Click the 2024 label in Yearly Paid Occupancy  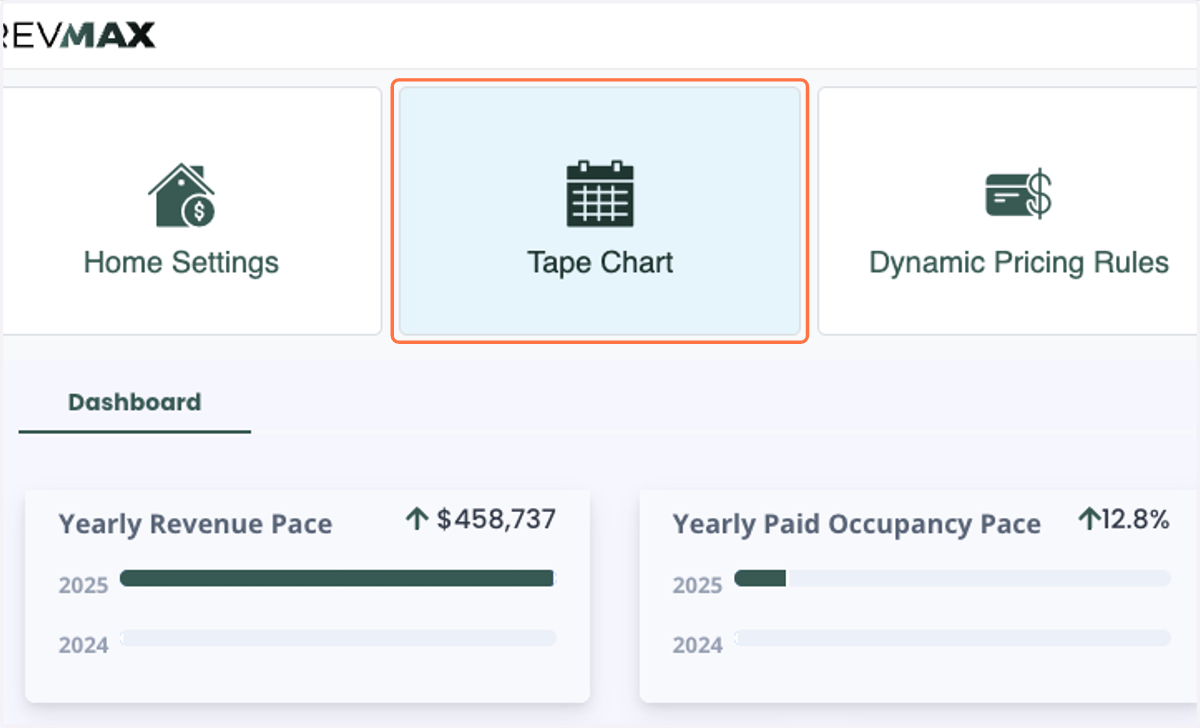697,645
